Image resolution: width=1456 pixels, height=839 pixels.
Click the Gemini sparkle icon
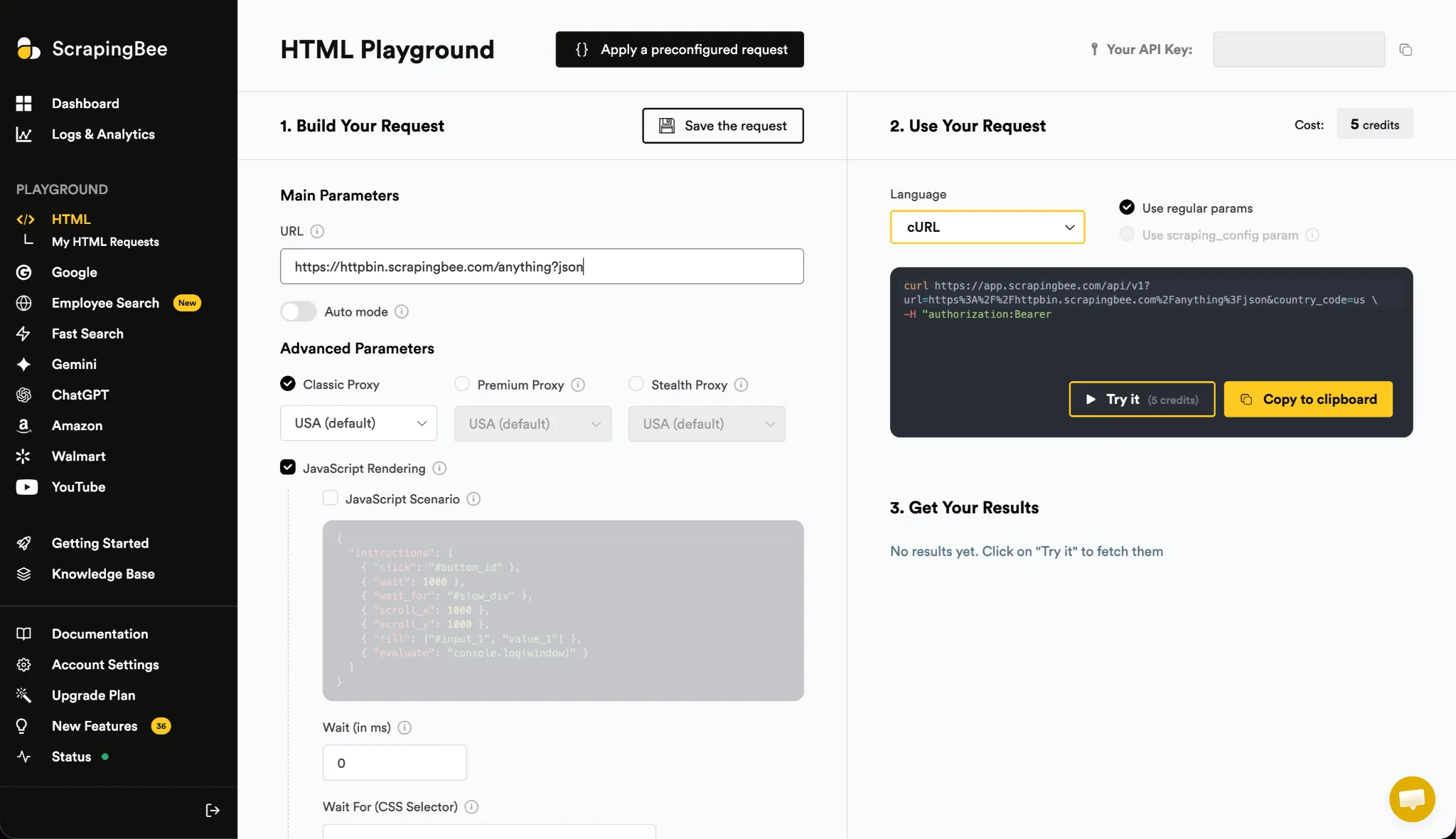(x=24, y=365)
